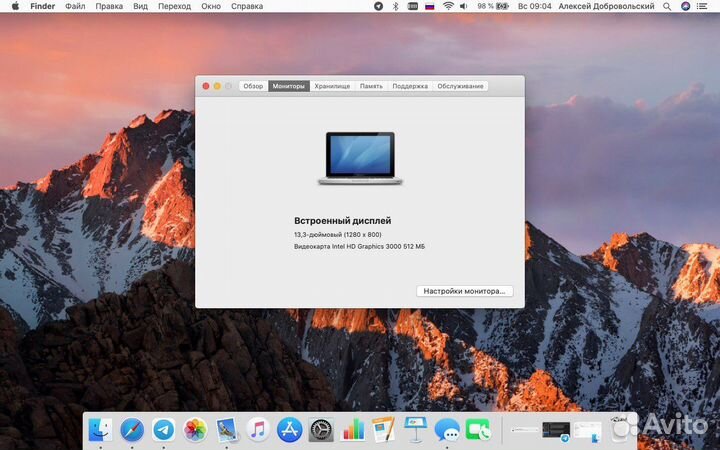Screen dimensions: 720x450
Task: Open the Правка menu
Action: click(x=109, y=6)
